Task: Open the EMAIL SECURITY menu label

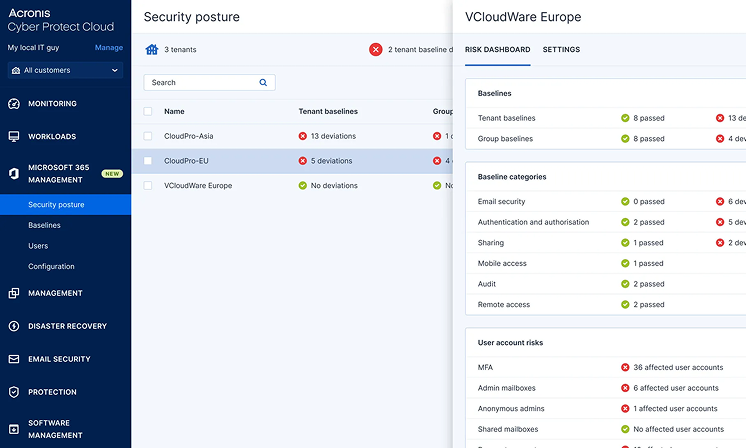Action: [59, 359]
